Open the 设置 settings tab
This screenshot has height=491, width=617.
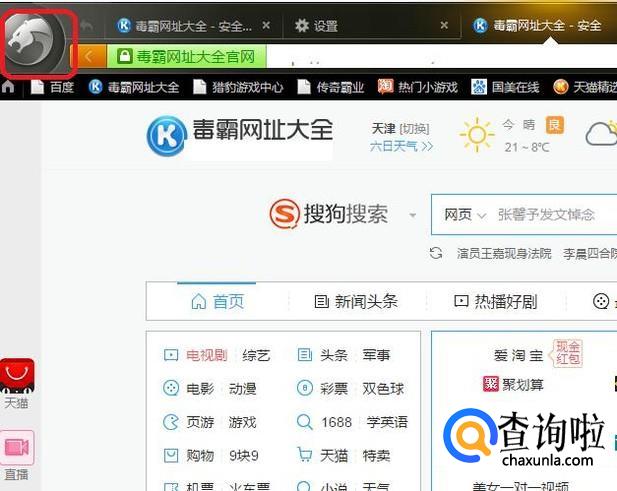[x=316, y=26]
